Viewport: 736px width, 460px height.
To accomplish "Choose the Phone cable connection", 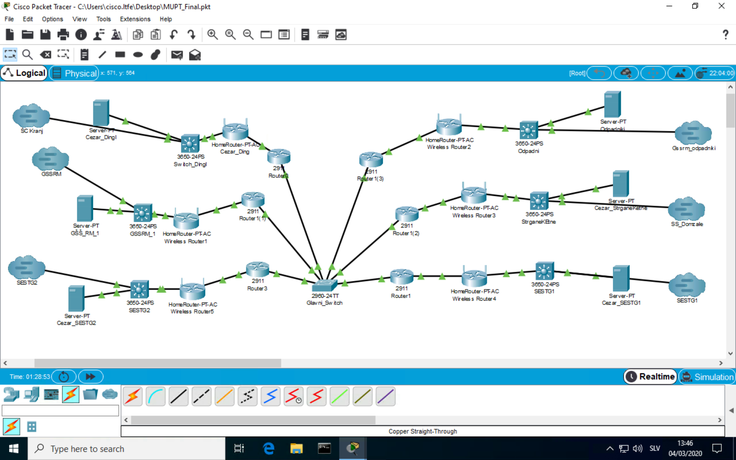I will click(x=247, y=397).
